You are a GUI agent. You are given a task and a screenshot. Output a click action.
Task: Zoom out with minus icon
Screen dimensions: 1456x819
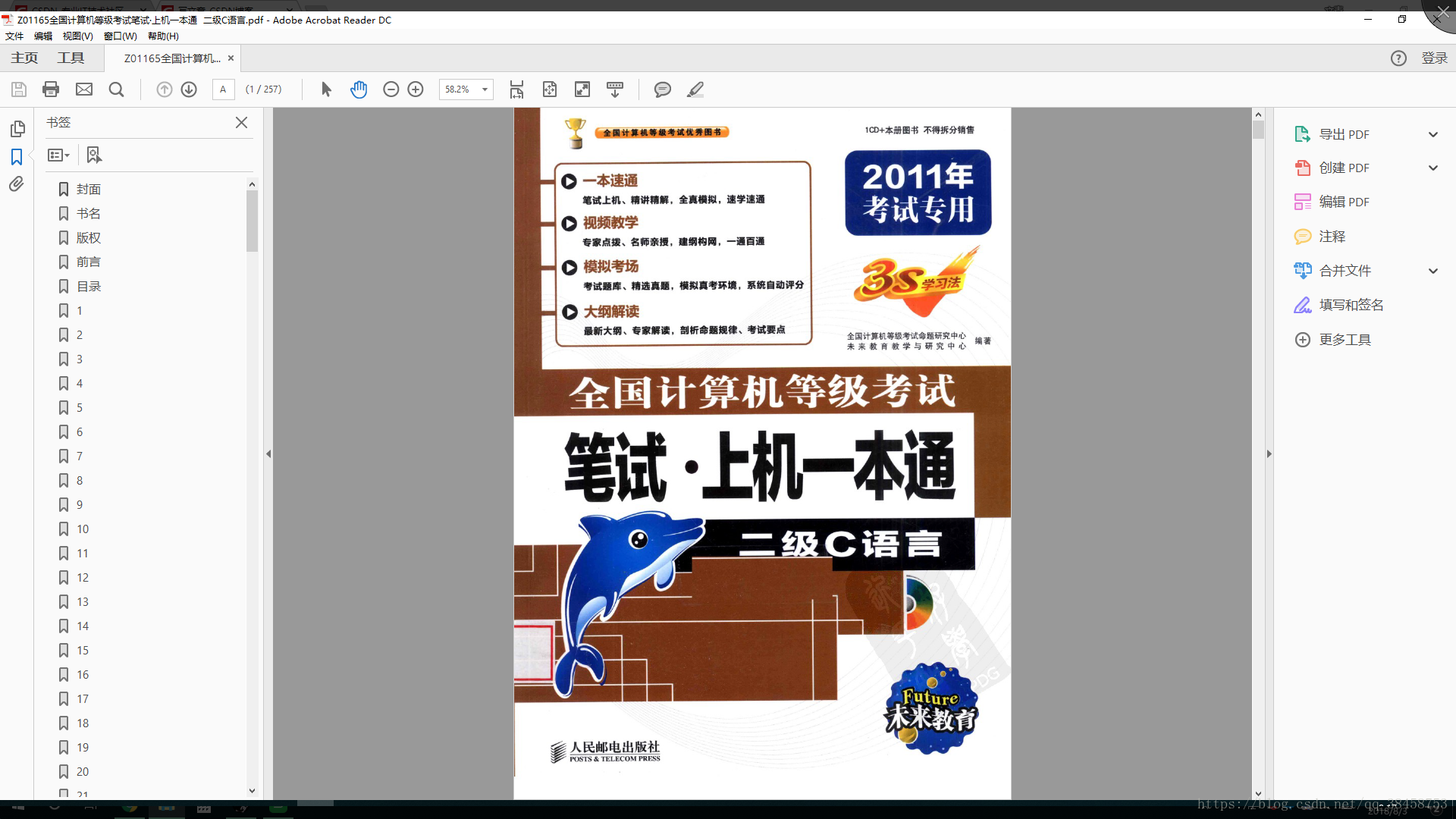(x=391, y=89)
